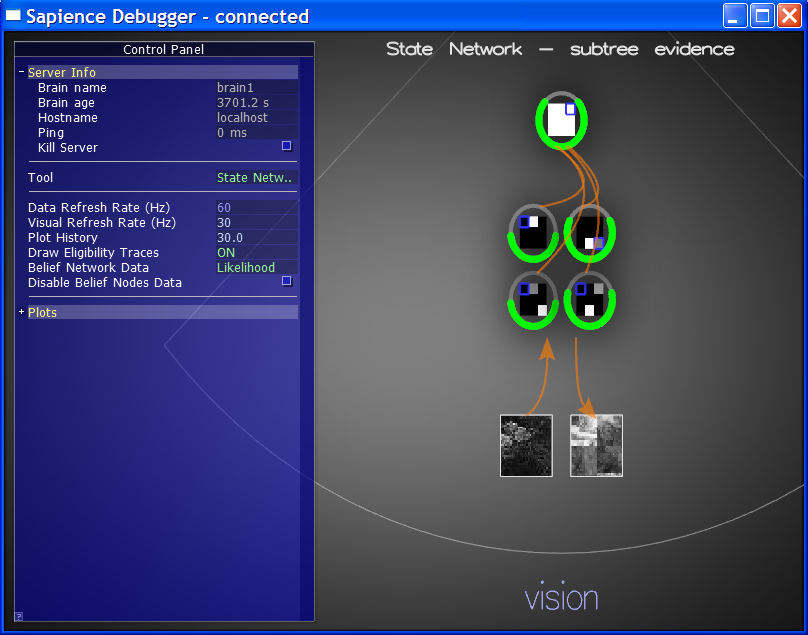
Task: Select the lower-left node in the middle cluster
Action: [x=533, y=299]
